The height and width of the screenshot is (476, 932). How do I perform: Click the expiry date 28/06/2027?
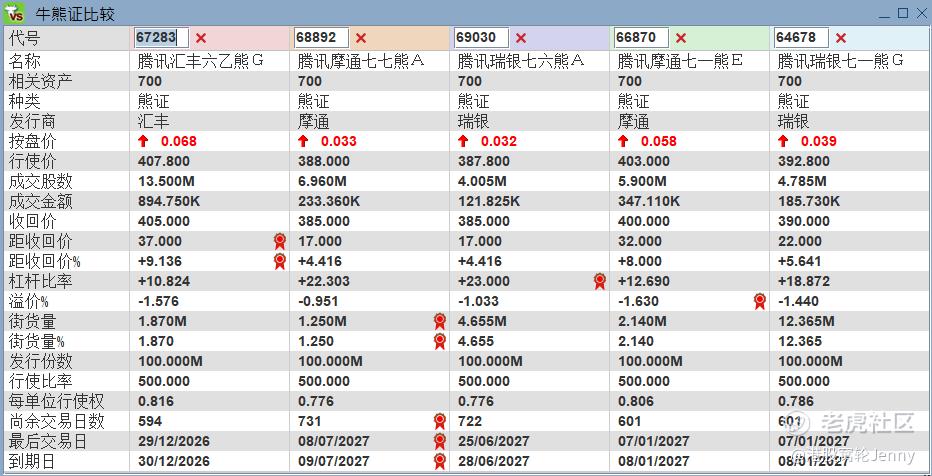pyautogui.click(x=494, y=461)
